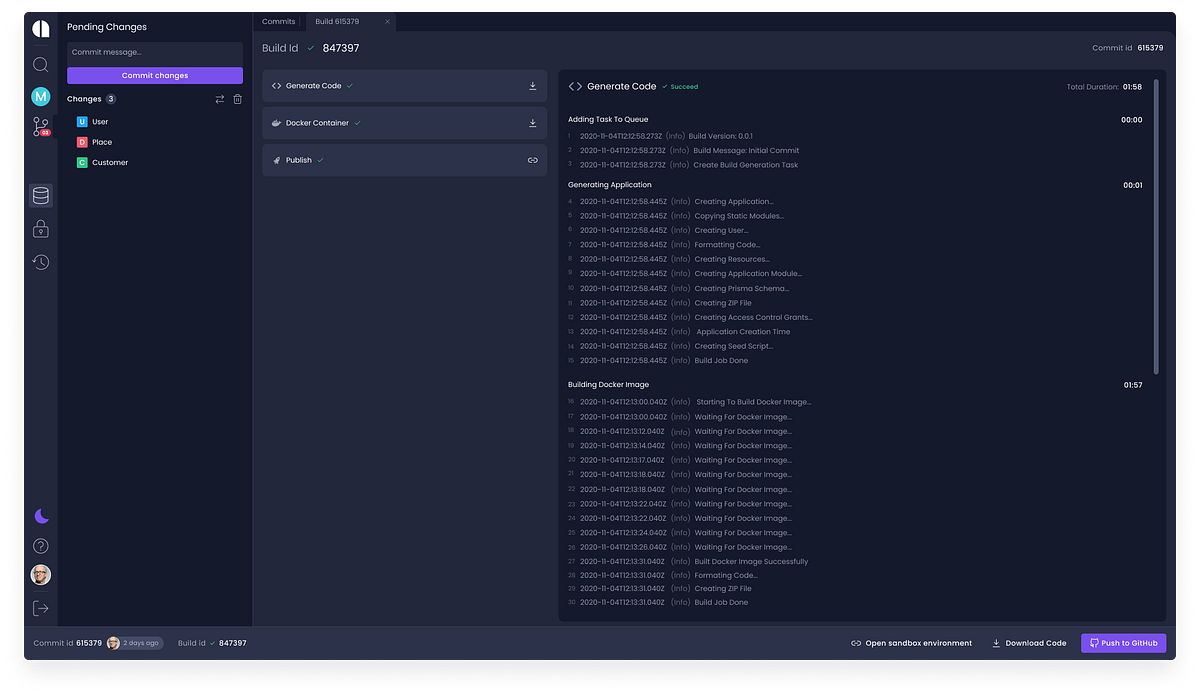Download the Generate Code step output

point(532,85)
